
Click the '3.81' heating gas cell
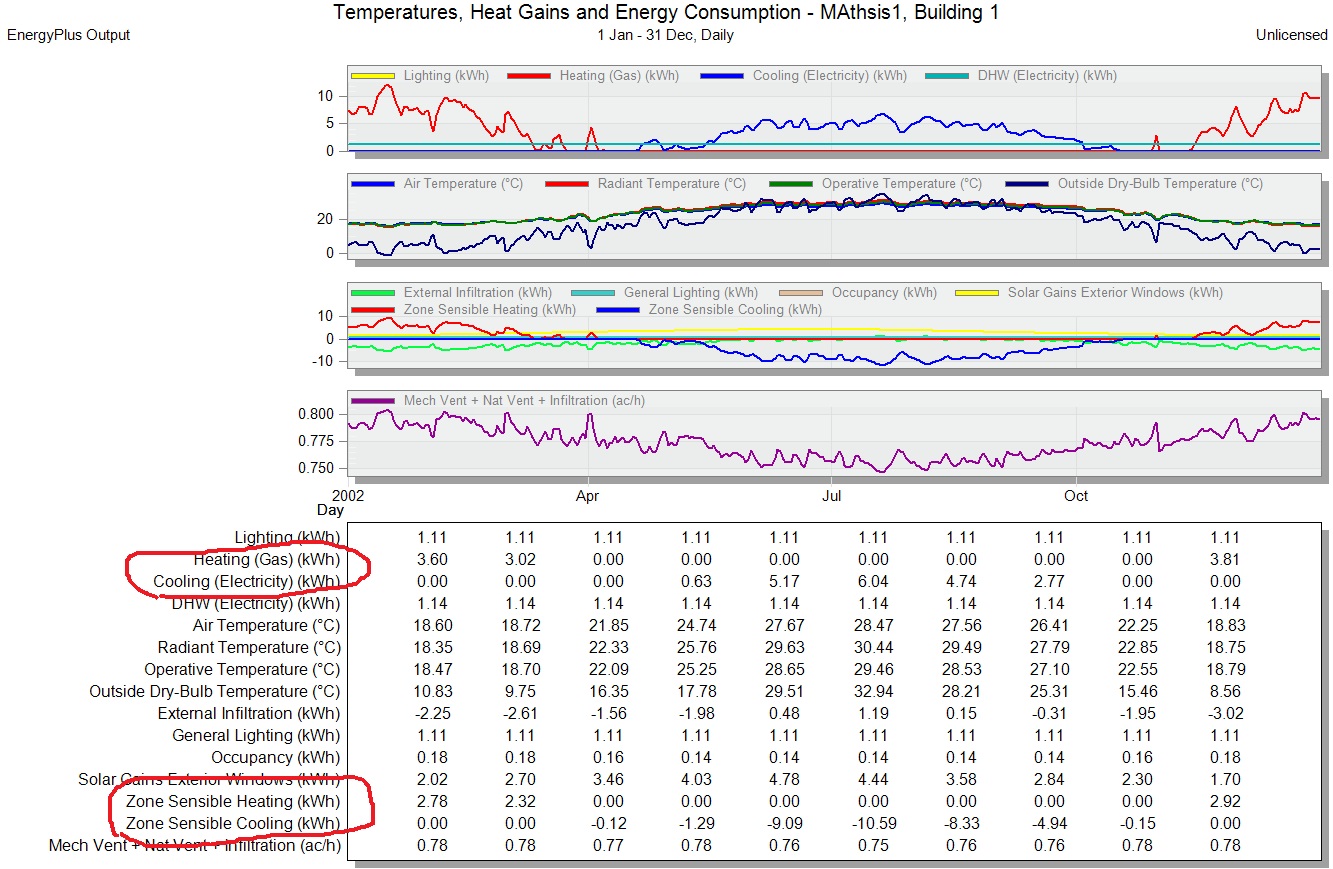pyautogui.click(x=1224, y=560)
